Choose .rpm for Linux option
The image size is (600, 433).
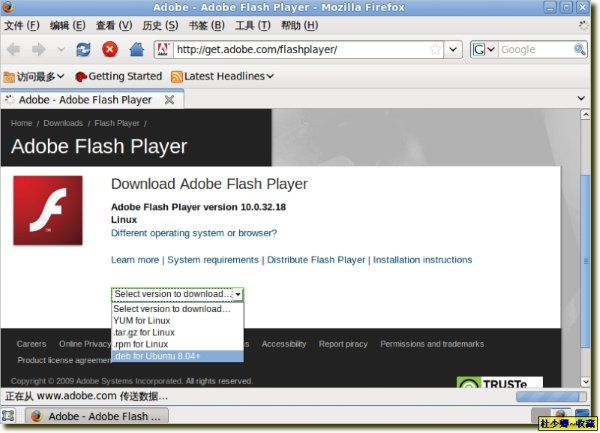click(178, 344)
